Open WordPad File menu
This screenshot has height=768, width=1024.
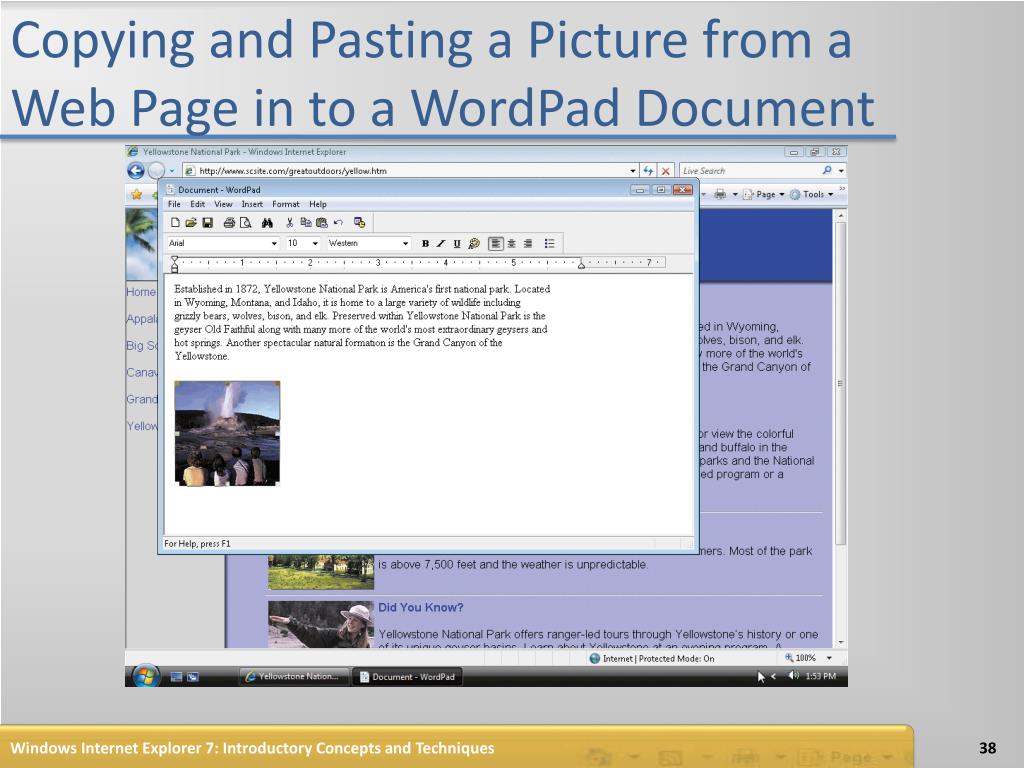point(174,204)
